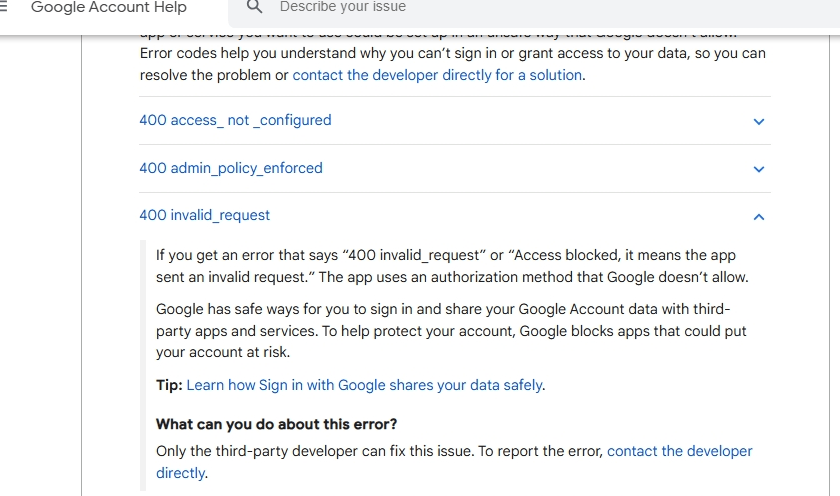Screen dimensions: 840x496
Task: Click paragraph starting 'If you get an error that says'
Action: (x=452, y=266)
